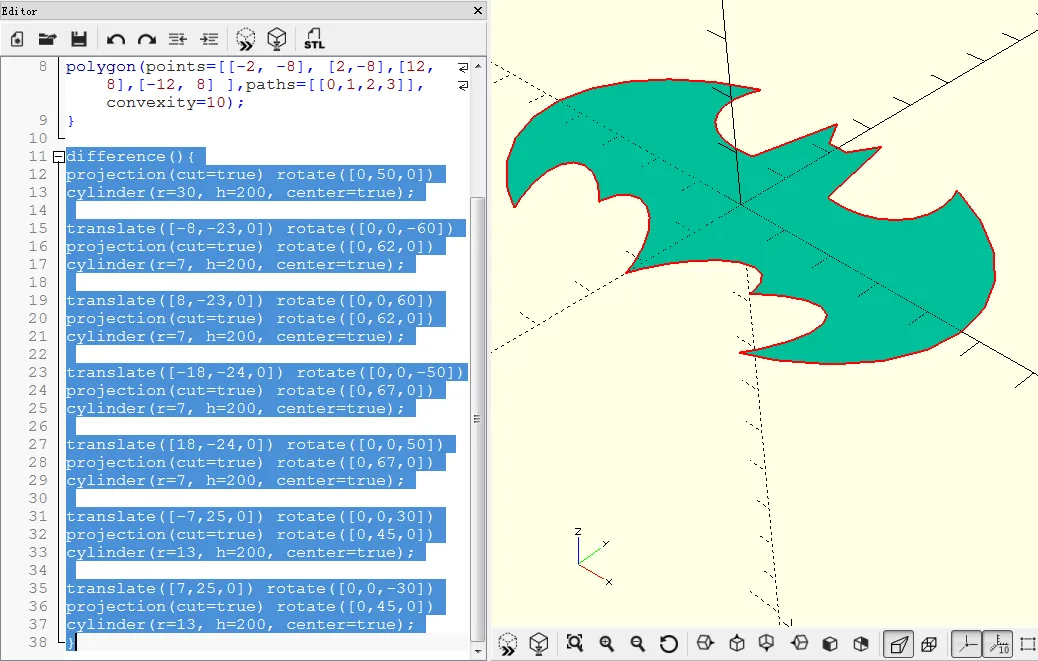Click line 16 'projection(cut=true) rotate([0,62,0])'
This screenshot has height=661, width=1038.
point(250,247)
